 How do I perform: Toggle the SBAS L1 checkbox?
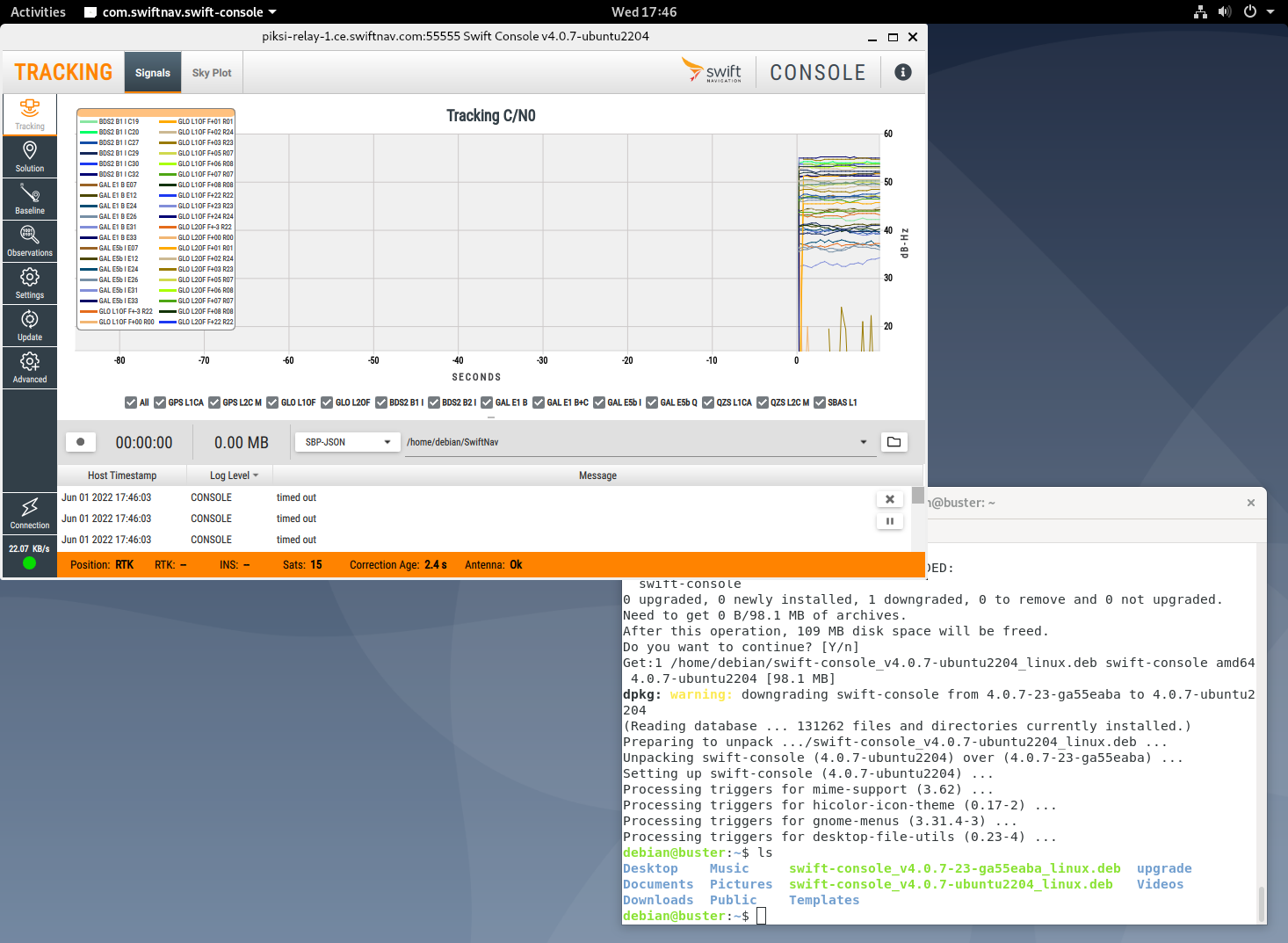[820, 403]
